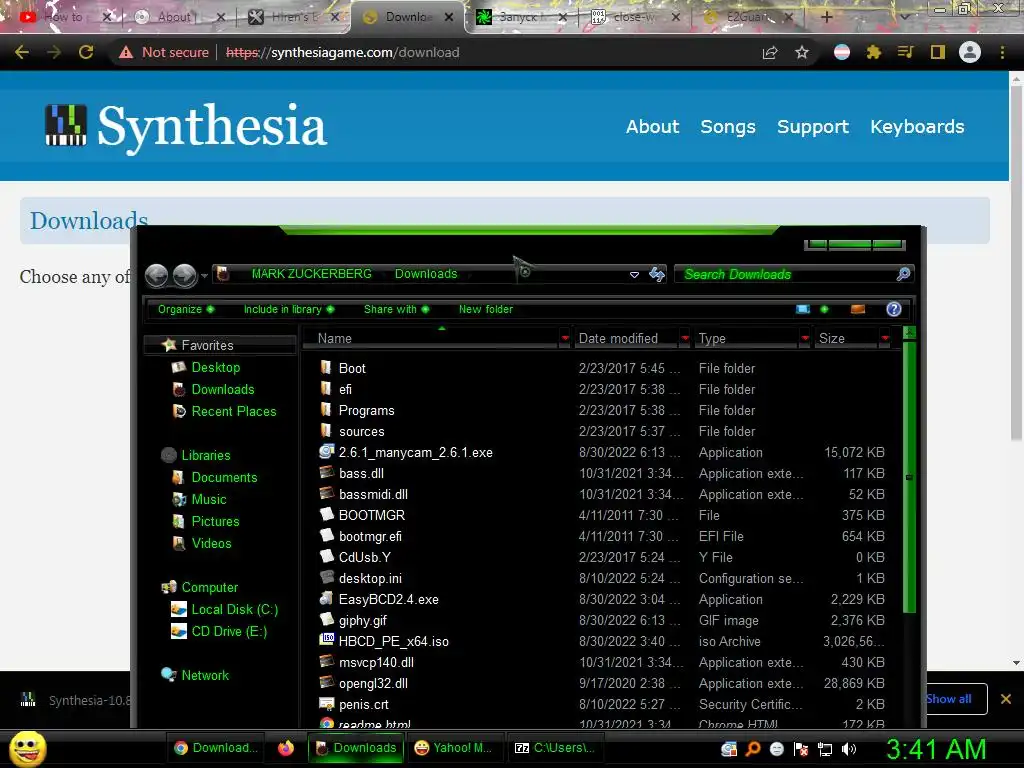Open the Share with menu
Image resolution: width=1024 pixels, height=768 pixels.
pos(396,309)
